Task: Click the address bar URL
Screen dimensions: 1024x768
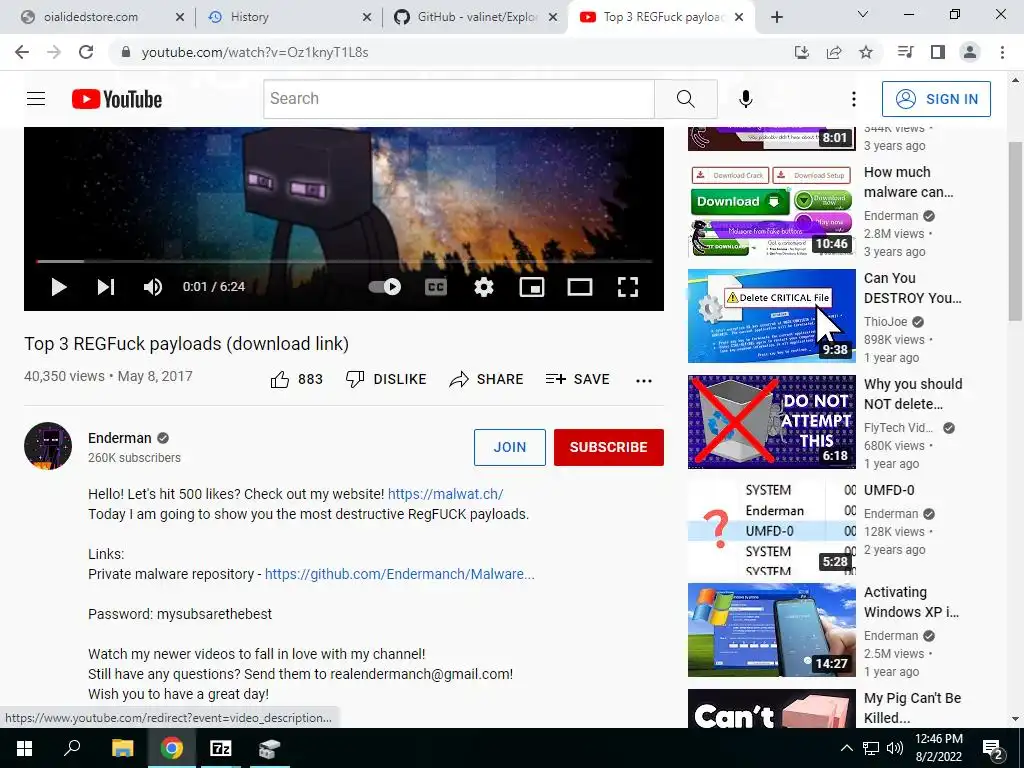Action: click(x=255, y=52)
